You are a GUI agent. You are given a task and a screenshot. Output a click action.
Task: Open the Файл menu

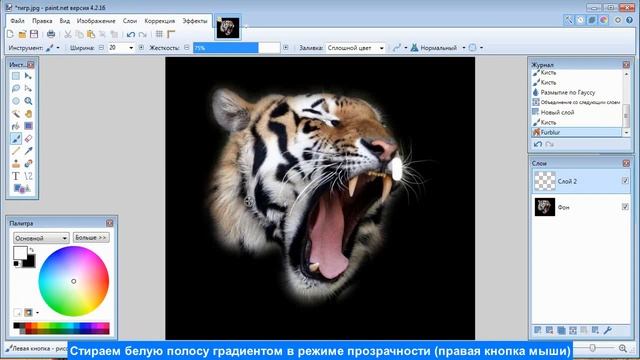18,21
